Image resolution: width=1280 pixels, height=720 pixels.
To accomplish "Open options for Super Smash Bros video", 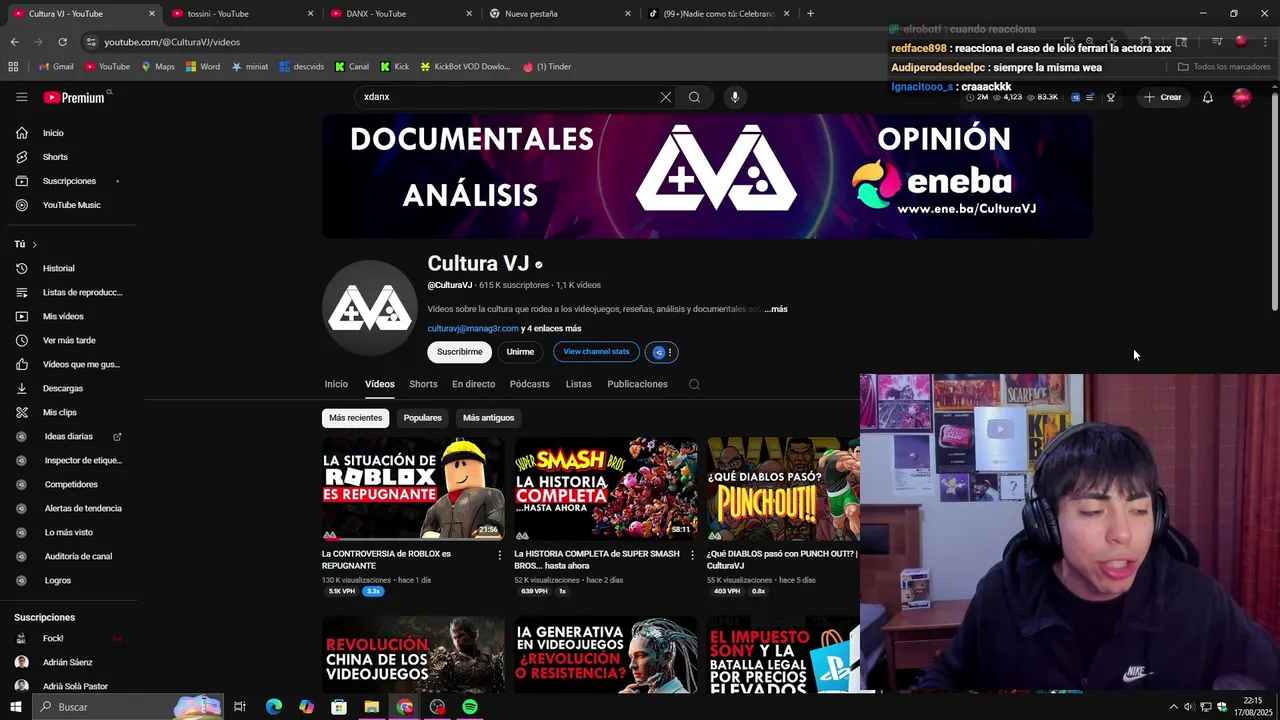I will pyautogui.click(x=692, y=555).
